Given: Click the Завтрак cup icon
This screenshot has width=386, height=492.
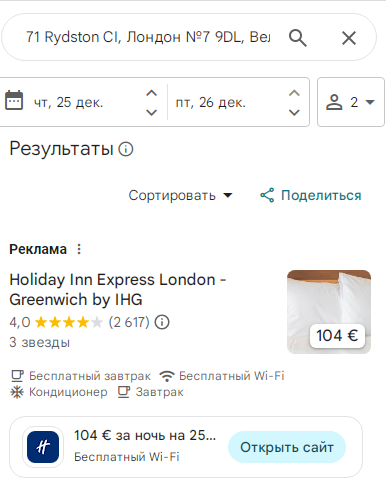Looking at the screenshot, I should click(124, 392).
